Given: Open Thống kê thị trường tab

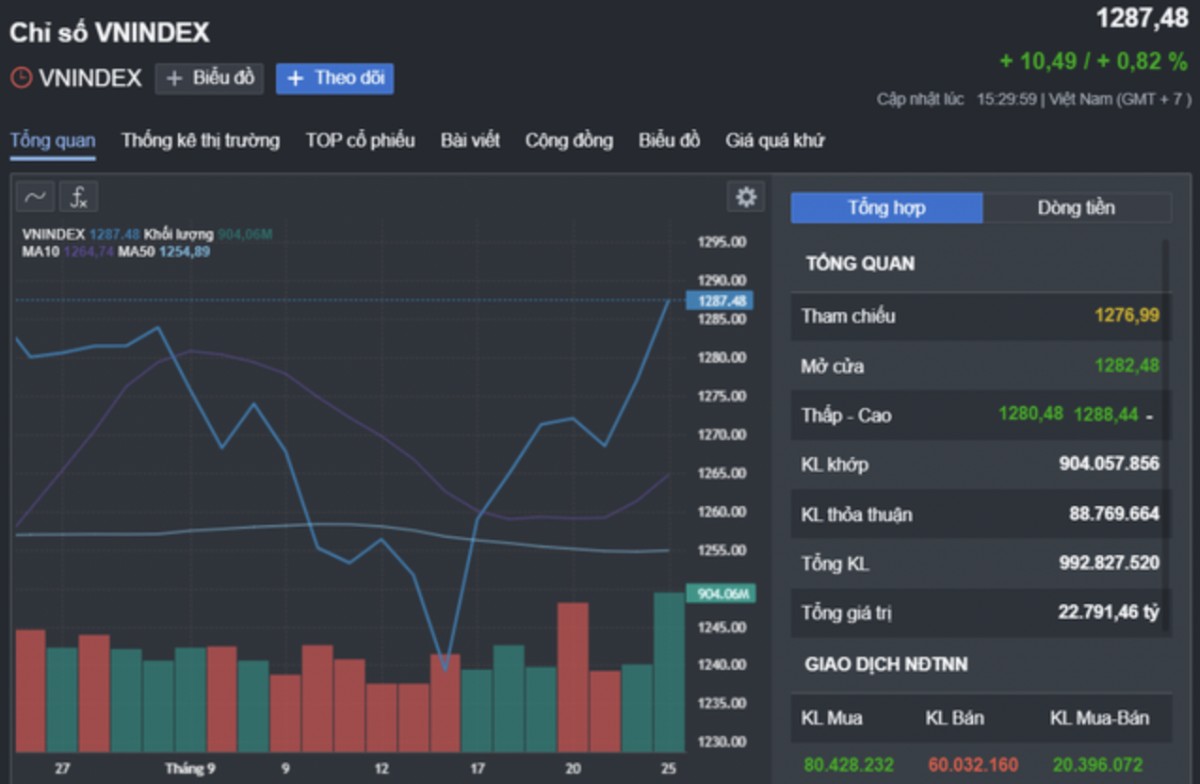Looking at the screenshot, I should coord(200,140).
